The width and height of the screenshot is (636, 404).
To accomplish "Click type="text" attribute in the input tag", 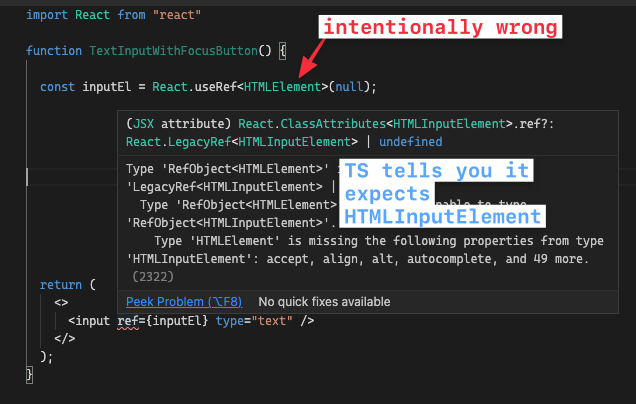I will [x=254, y=321].
